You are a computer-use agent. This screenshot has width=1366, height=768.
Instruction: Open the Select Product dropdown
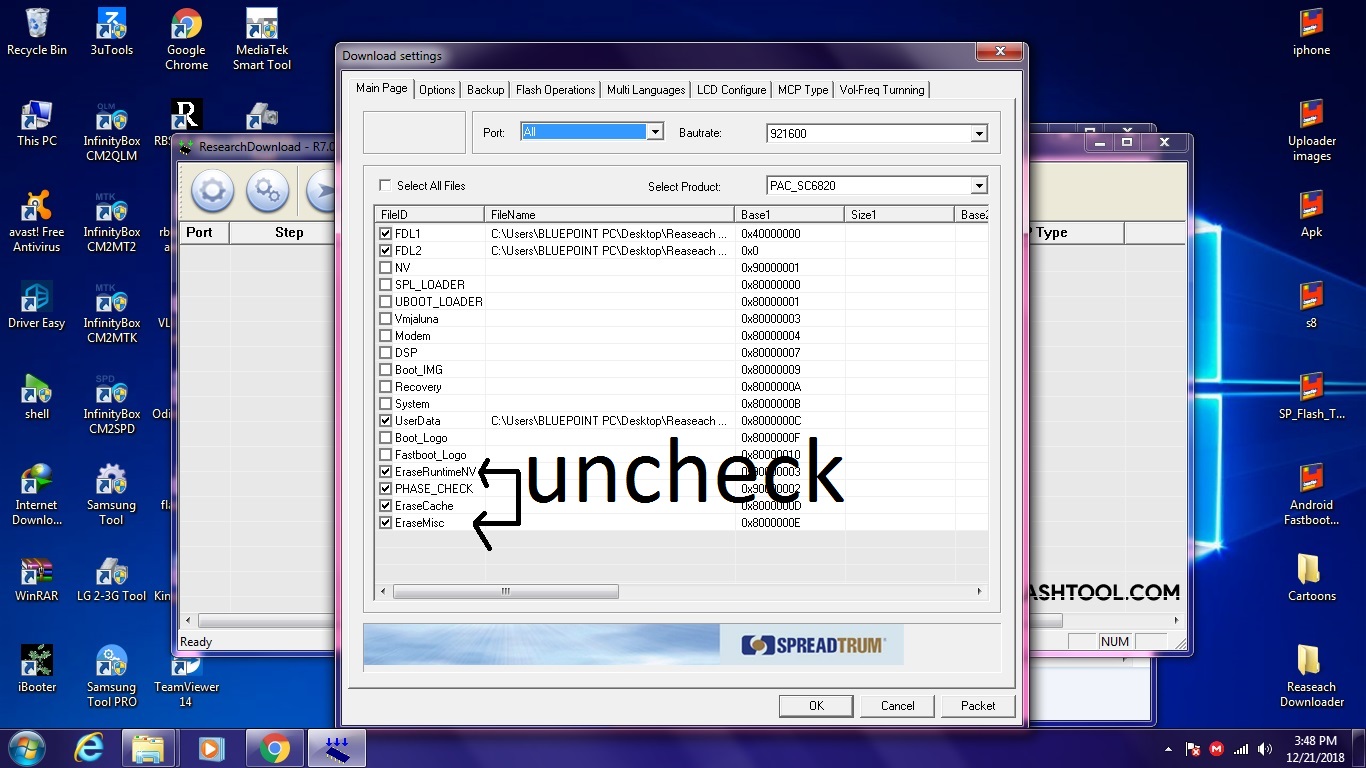click(x=979, y=185)
